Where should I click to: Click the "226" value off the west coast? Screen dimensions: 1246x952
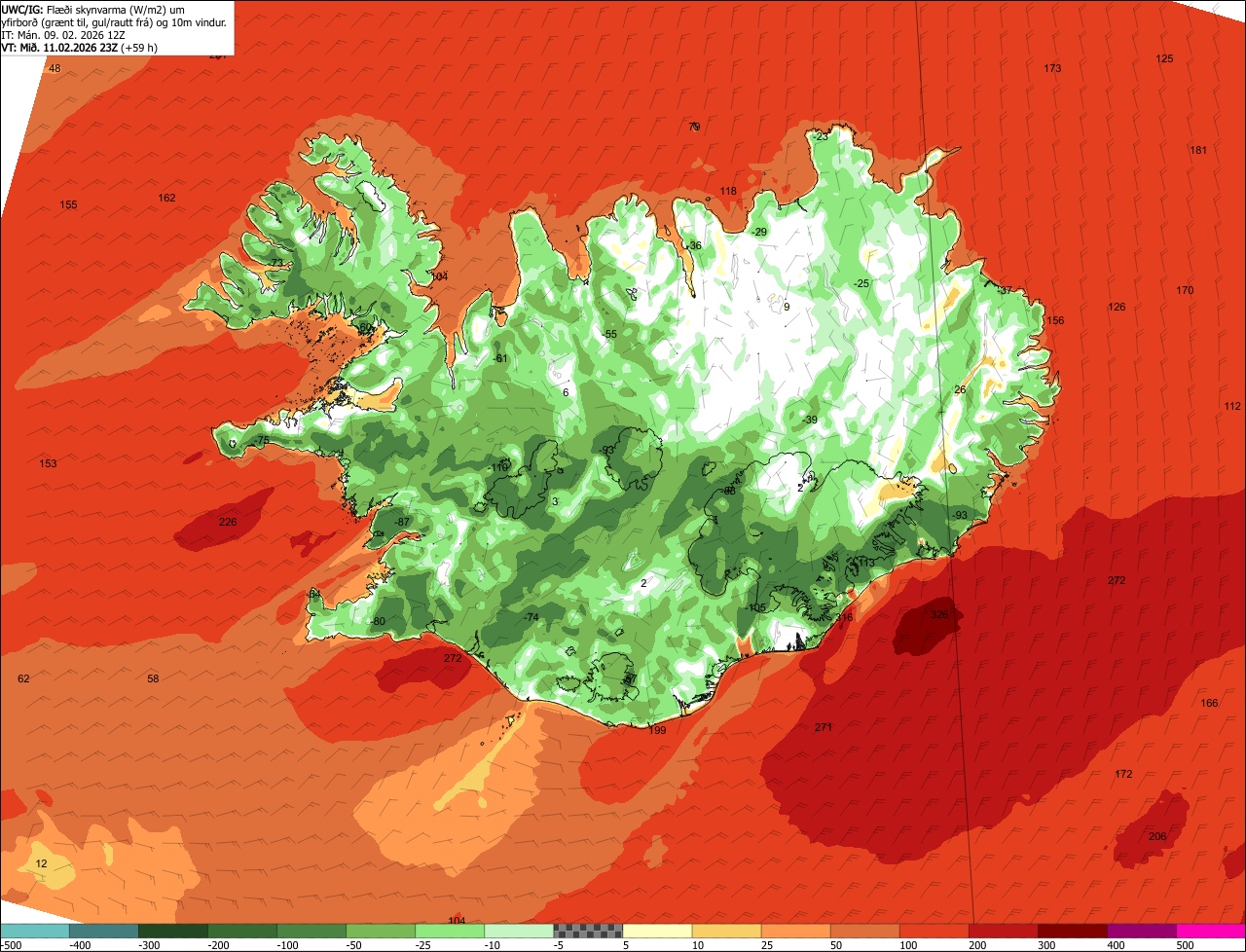point(227,522)
